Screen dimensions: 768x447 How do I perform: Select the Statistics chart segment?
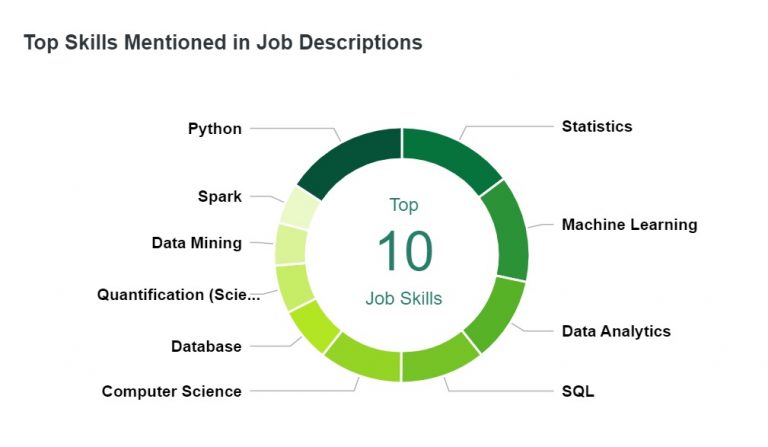coord(451,158)
